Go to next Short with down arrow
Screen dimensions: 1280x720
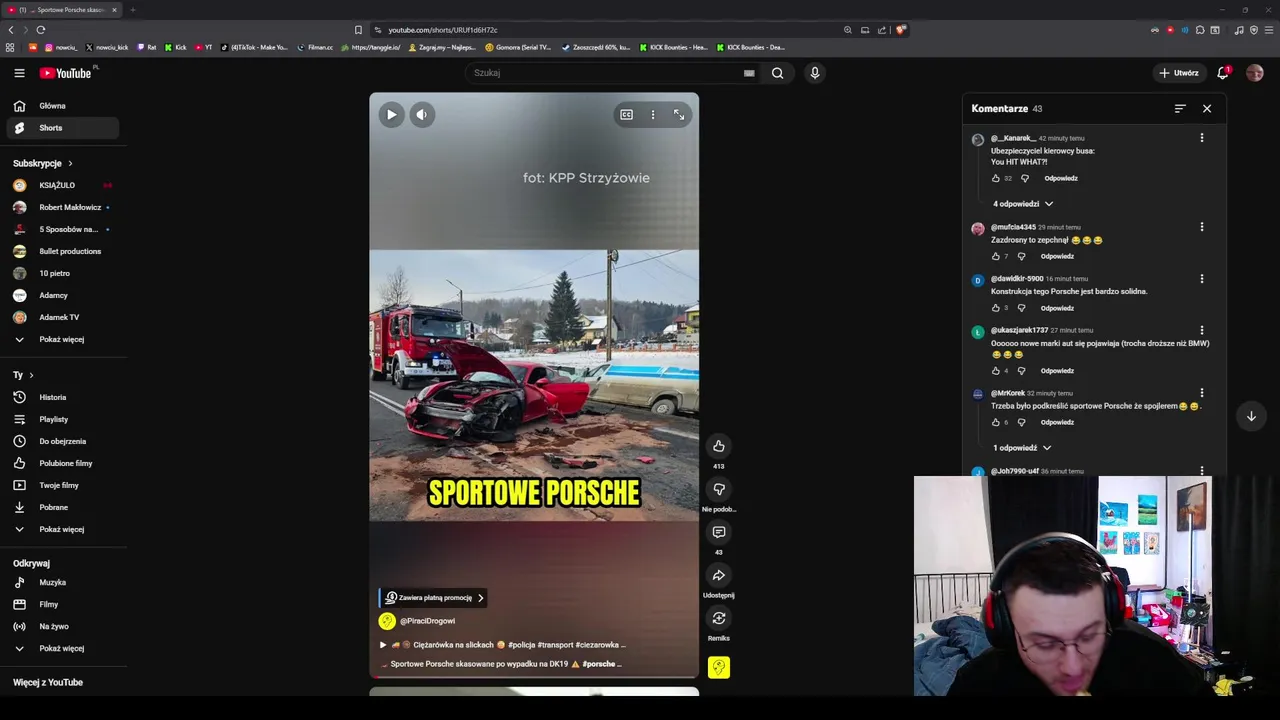point(1251,416)
